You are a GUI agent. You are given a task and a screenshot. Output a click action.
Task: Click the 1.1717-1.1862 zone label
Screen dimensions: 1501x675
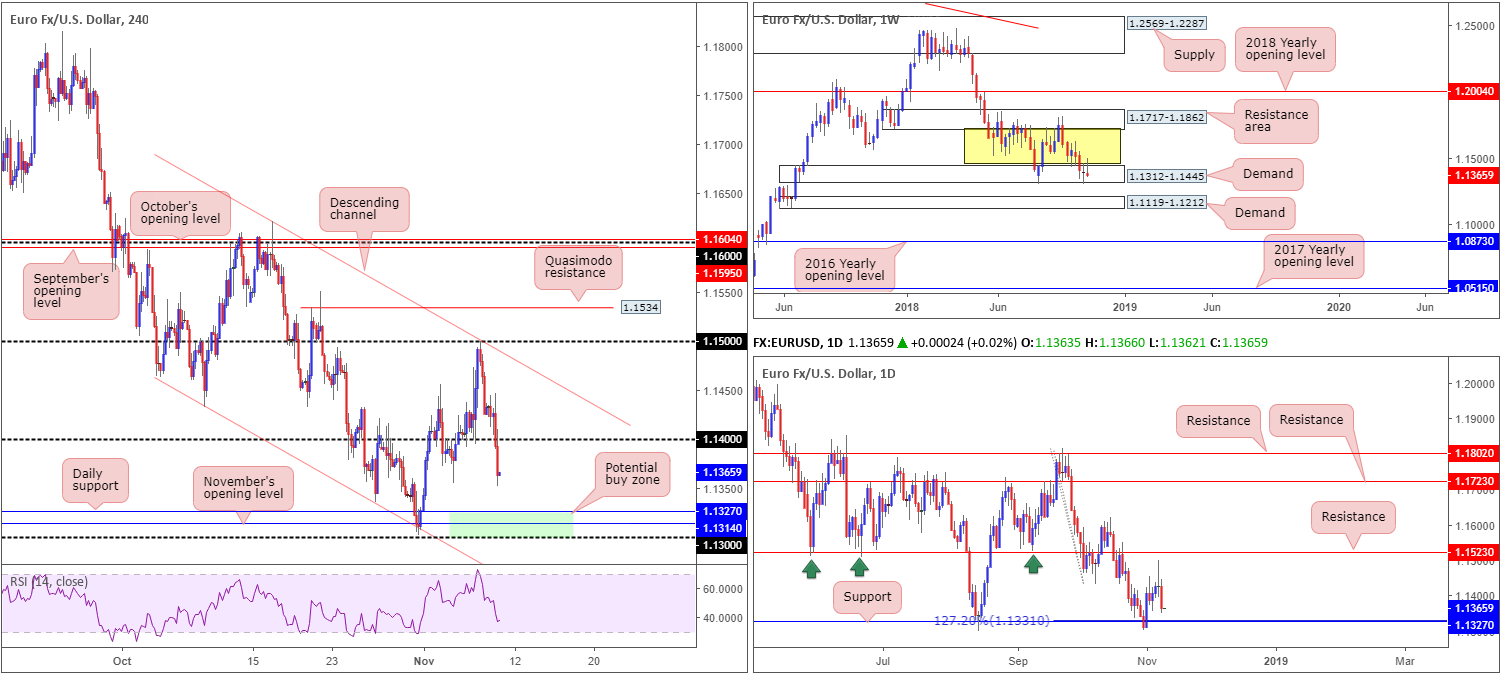point(1166,118)
